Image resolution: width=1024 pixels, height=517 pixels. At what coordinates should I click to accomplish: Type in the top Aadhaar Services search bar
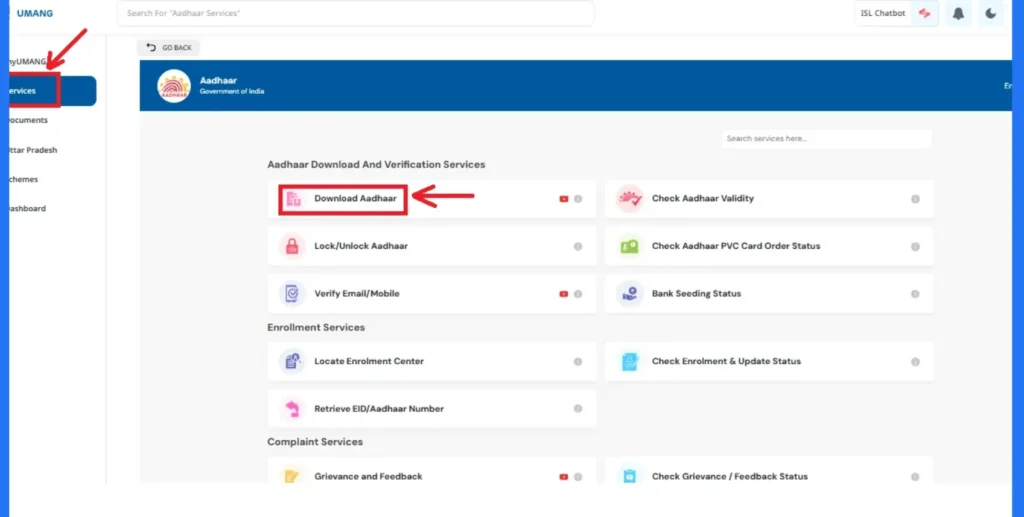pos(355,13)
